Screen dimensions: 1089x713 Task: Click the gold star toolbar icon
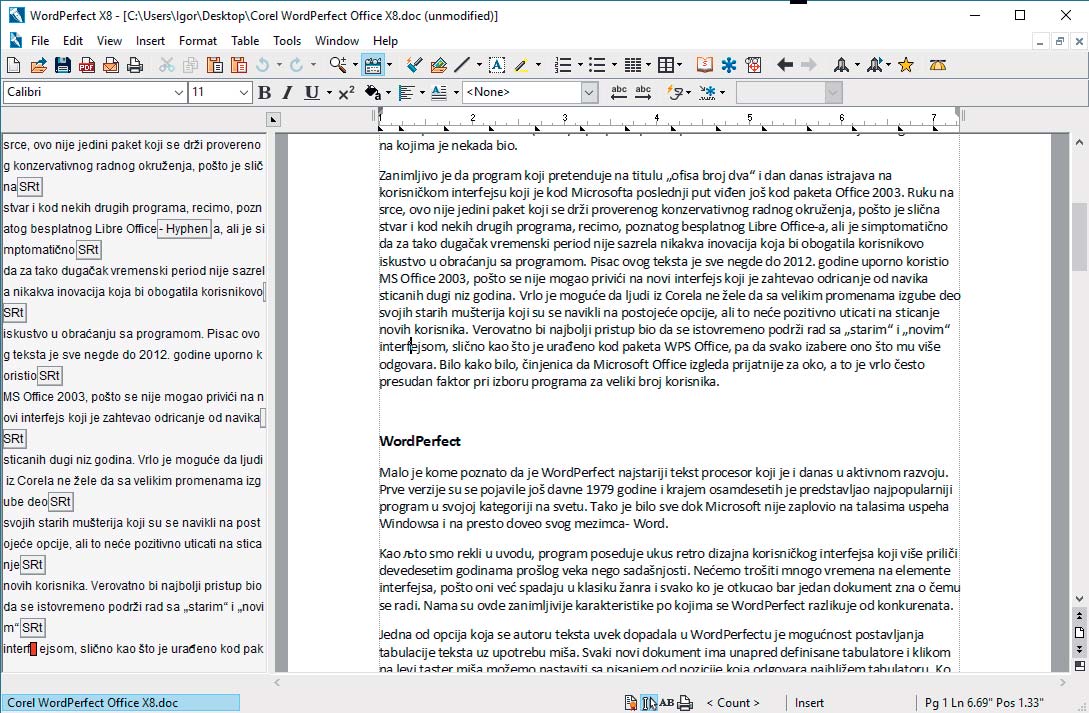tap(906, 65)
